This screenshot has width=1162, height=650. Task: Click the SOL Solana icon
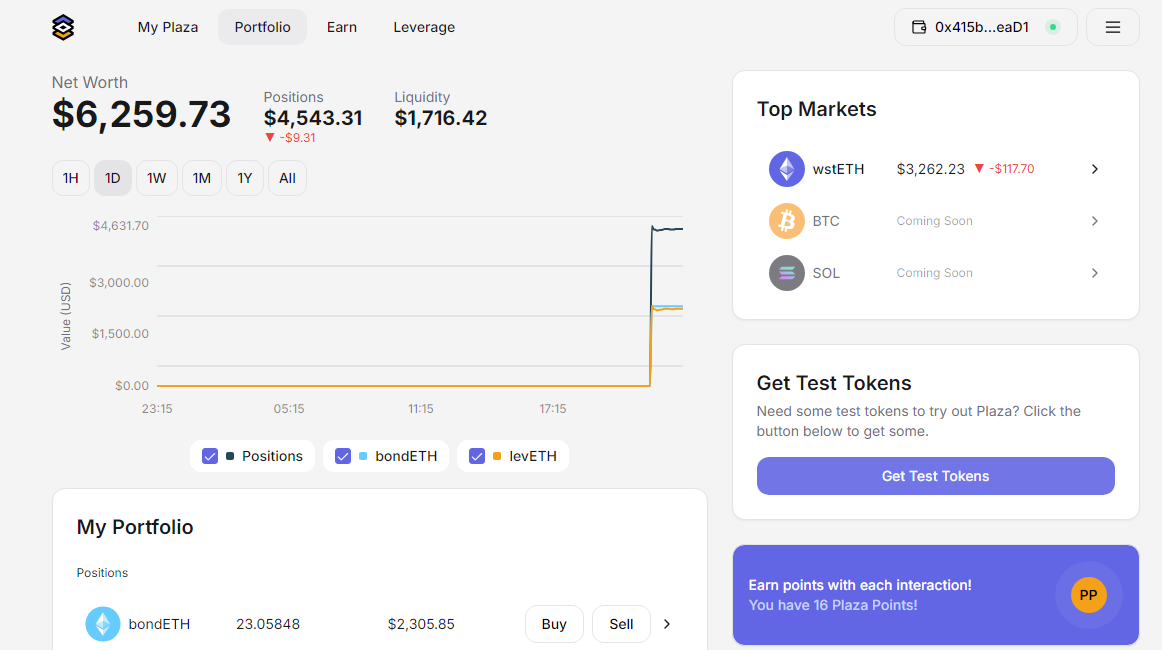coord(786,273)
